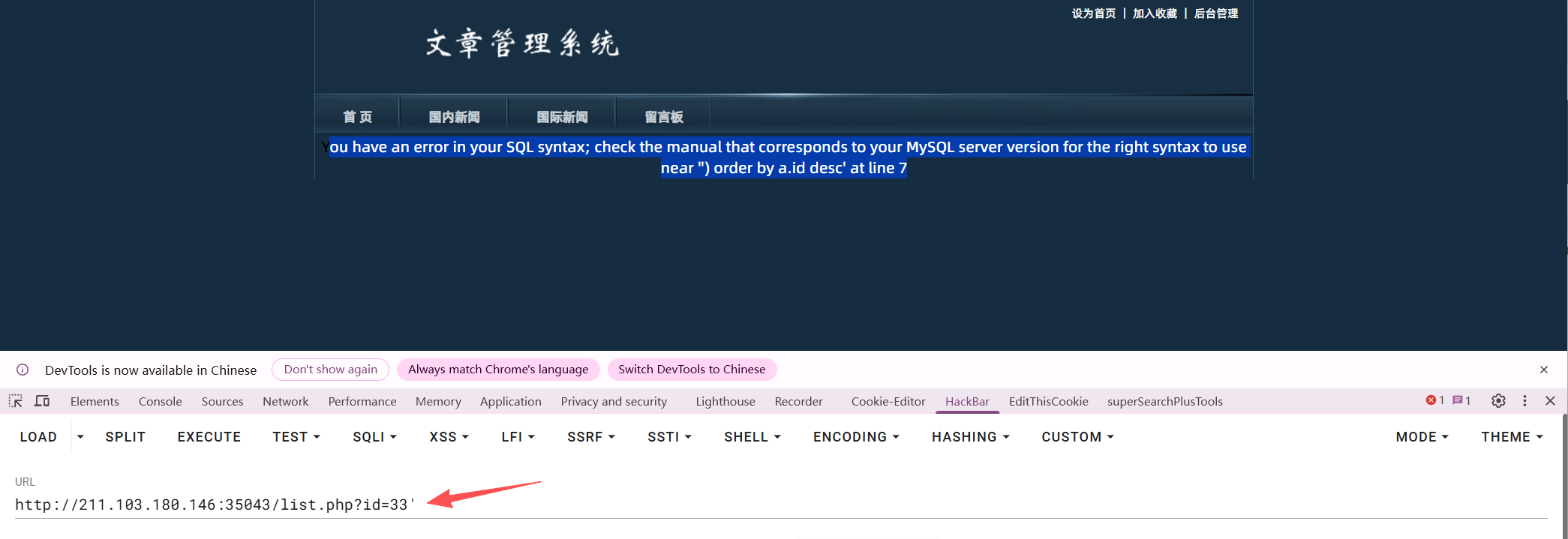Viewport: 1568px width, 539px height.
Task: Click the Don't show again button
Action: (x=330, y=370)
